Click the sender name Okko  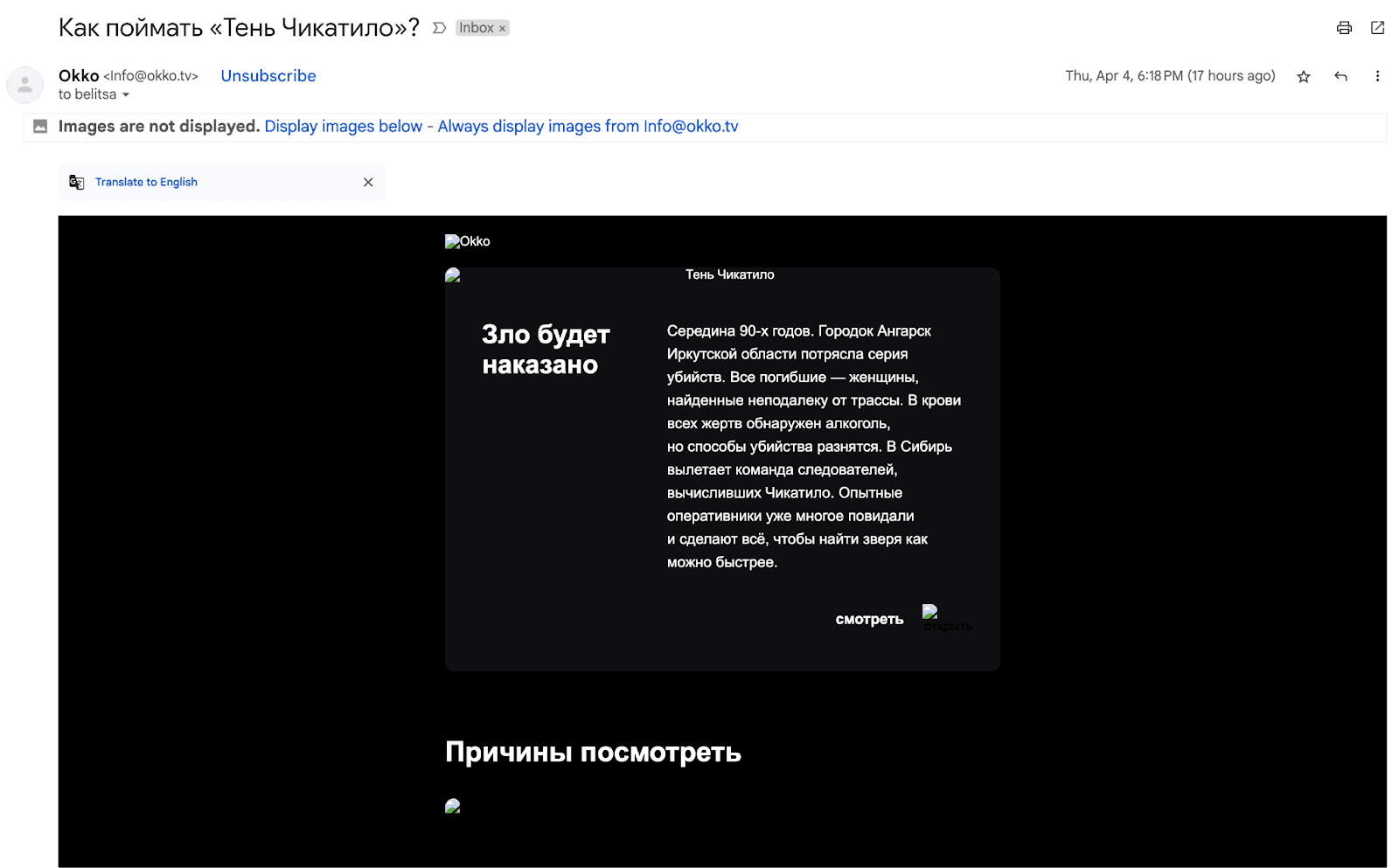click(x=79, y=76)
